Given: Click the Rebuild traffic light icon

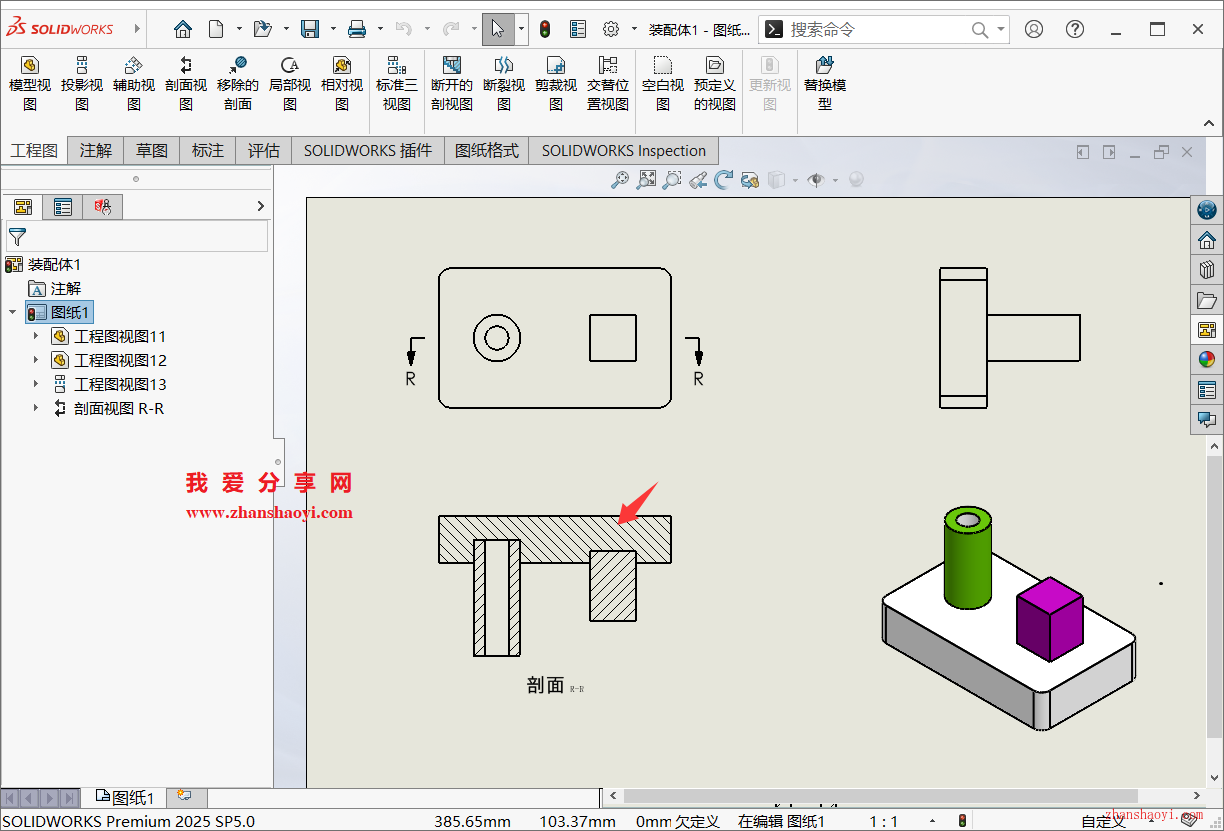Looking at the screenshot, I should (x=545, y=29).
